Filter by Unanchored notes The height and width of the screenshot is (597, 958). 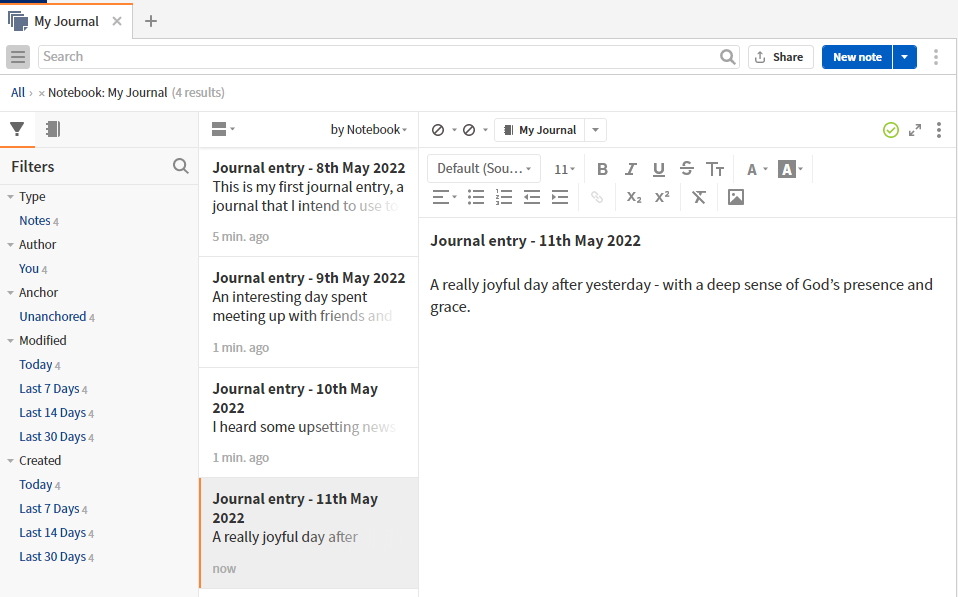coord(53,317)
